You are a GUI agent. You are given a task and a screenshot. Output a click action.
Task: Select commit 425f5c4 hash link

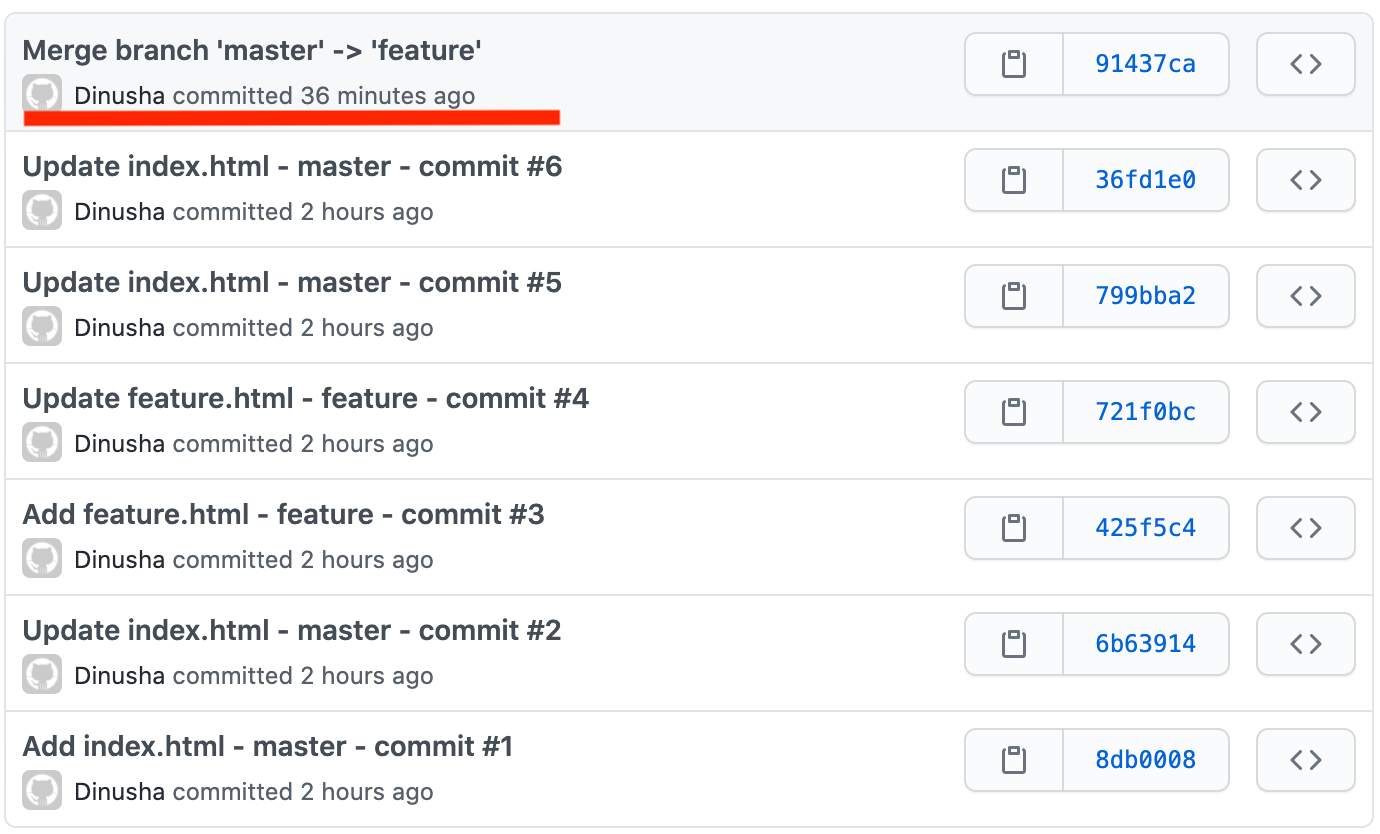click(1146, 528)
